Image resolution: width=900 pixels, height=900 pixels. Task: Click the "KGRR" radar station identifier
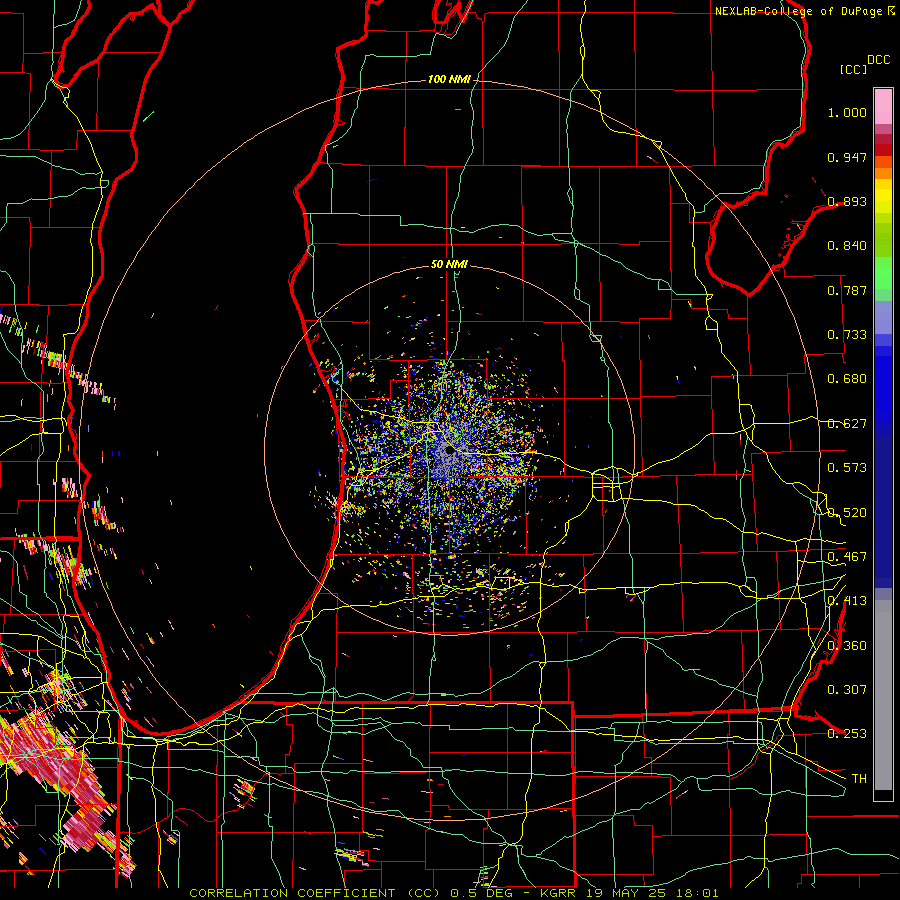(x=557, y=893)
